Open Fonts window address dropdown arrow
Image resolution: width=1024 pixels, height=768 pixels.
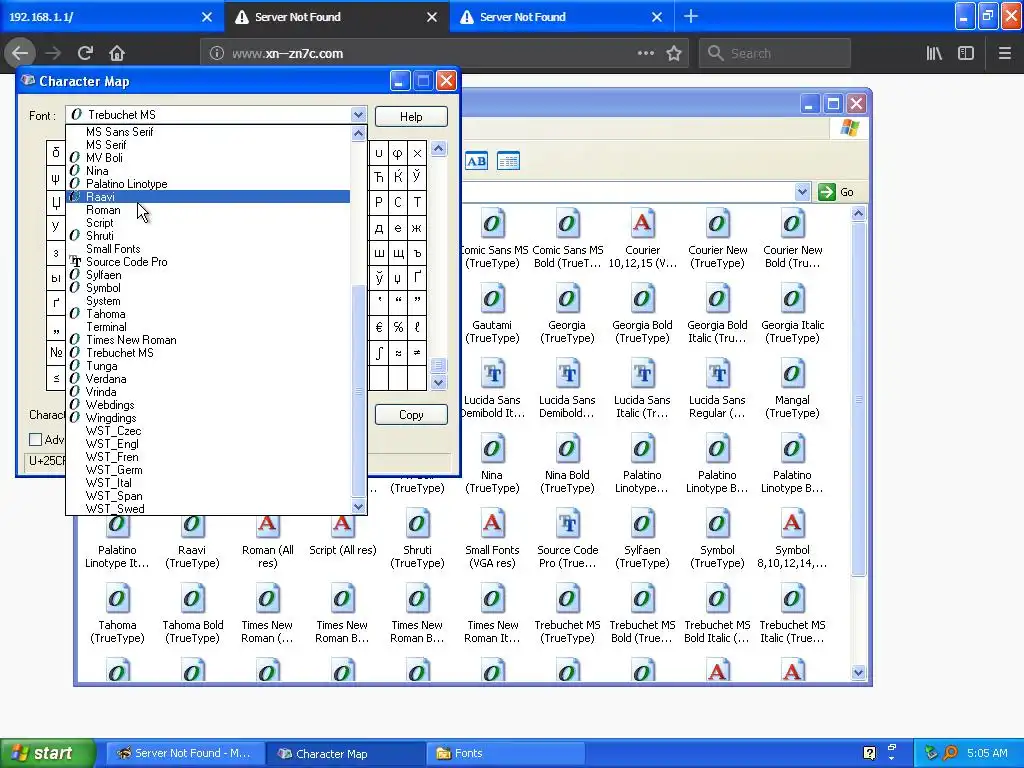802,192
